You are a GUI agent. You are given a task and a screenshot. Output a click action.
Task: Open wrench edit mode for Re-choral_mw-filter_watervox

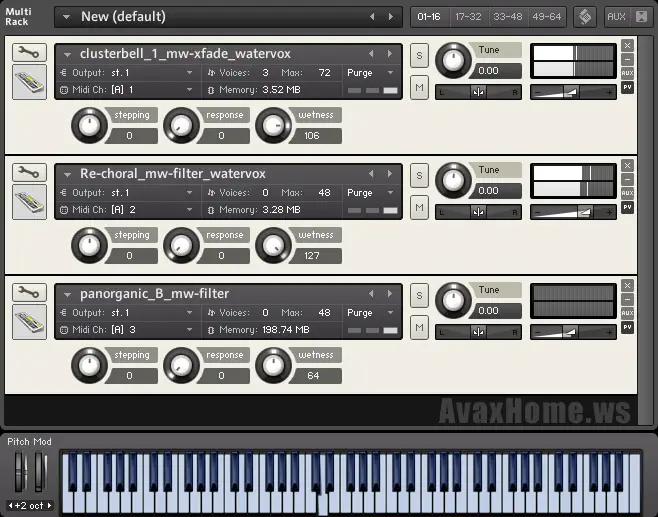tap(29, 172)
